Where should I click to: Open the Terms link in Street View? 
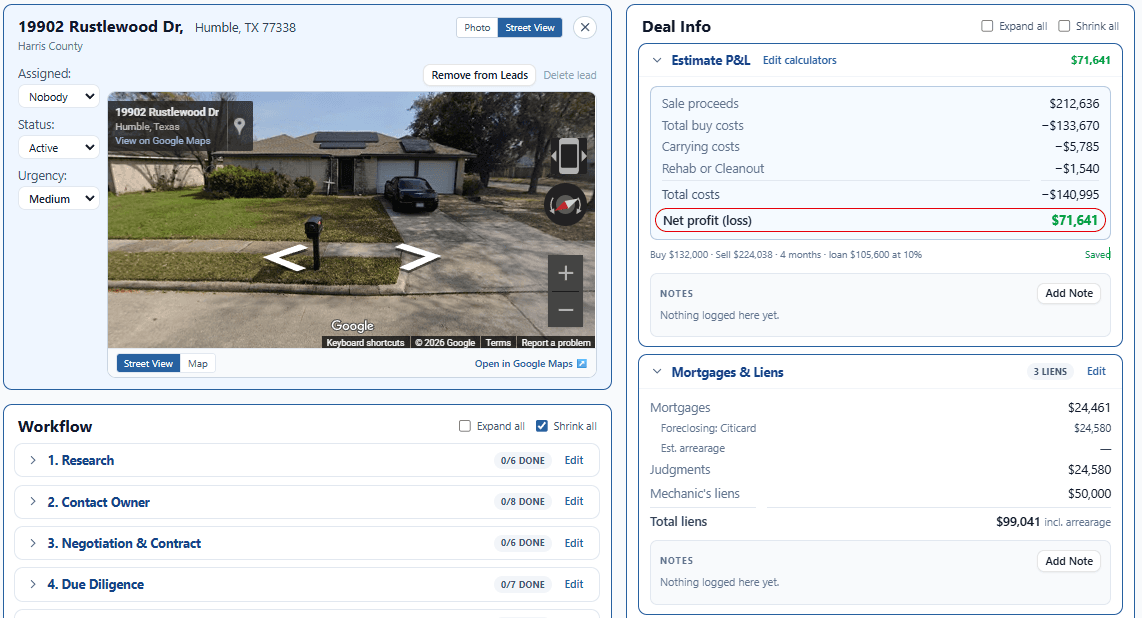tap(498, 343)
